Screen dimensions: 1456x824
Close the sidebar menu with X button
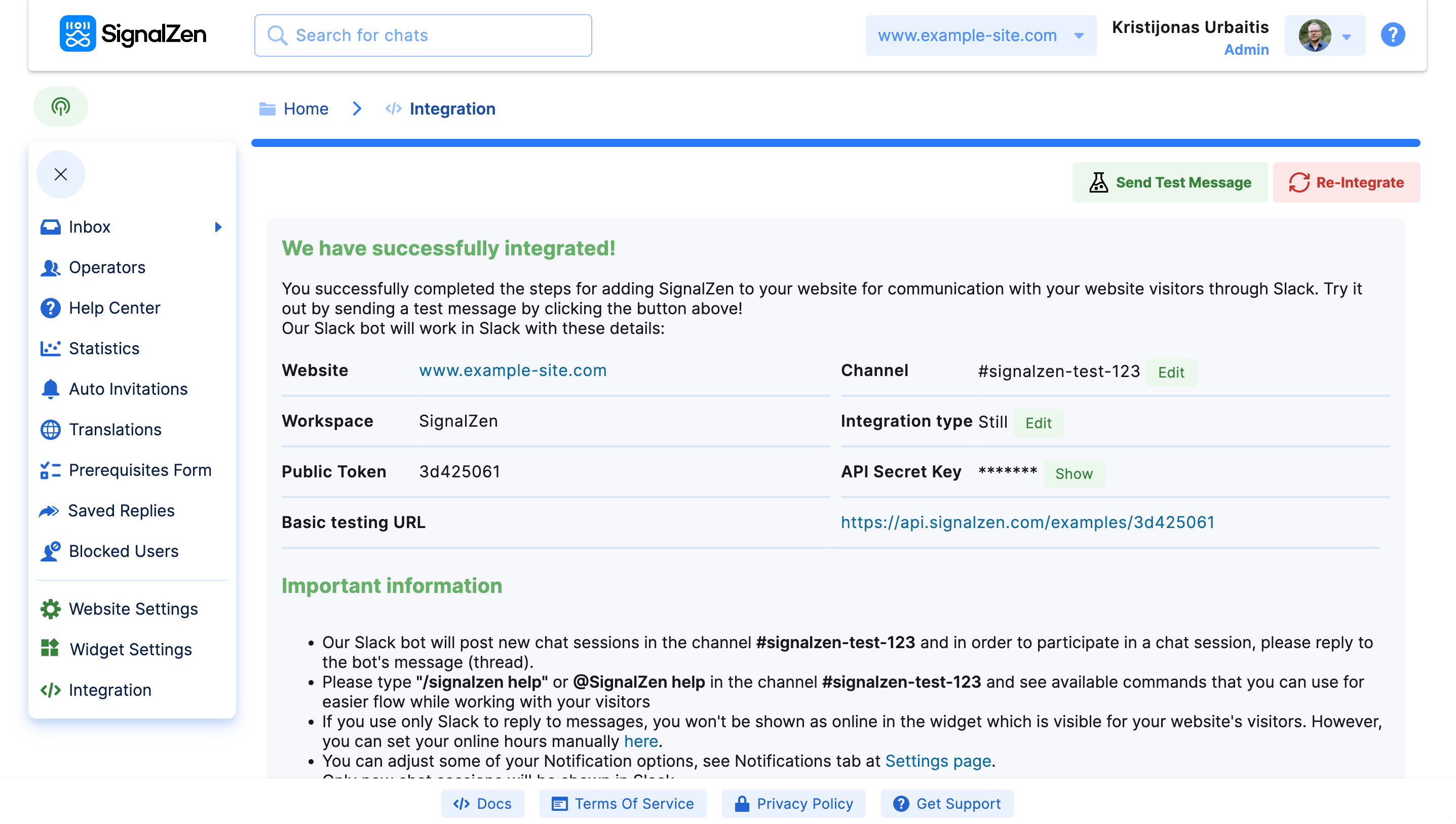point(60,174)
